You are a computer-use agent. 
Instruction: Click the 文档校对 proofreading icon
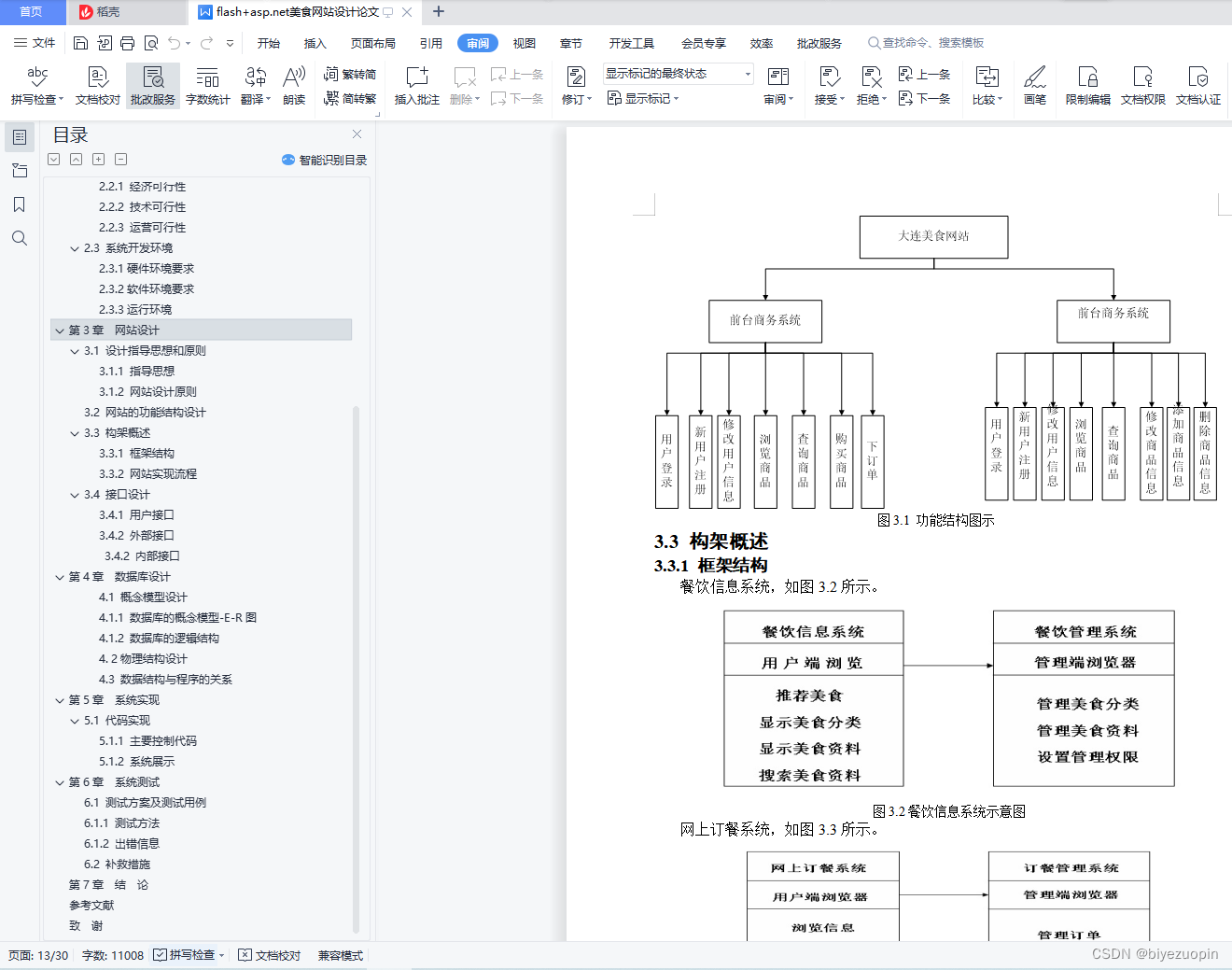[97, 85]
